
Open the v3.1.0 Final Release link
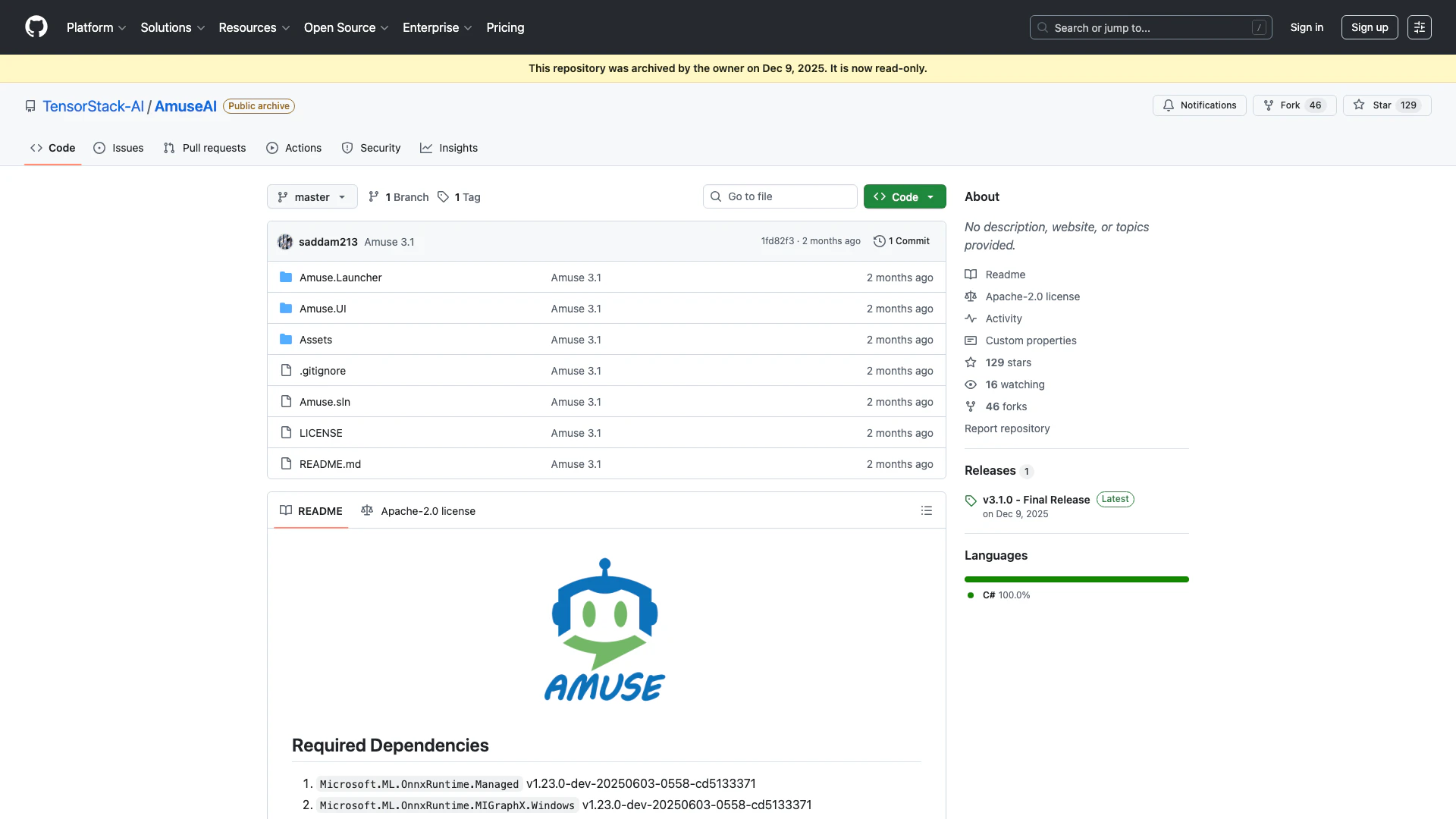[x=1036, y=500]
